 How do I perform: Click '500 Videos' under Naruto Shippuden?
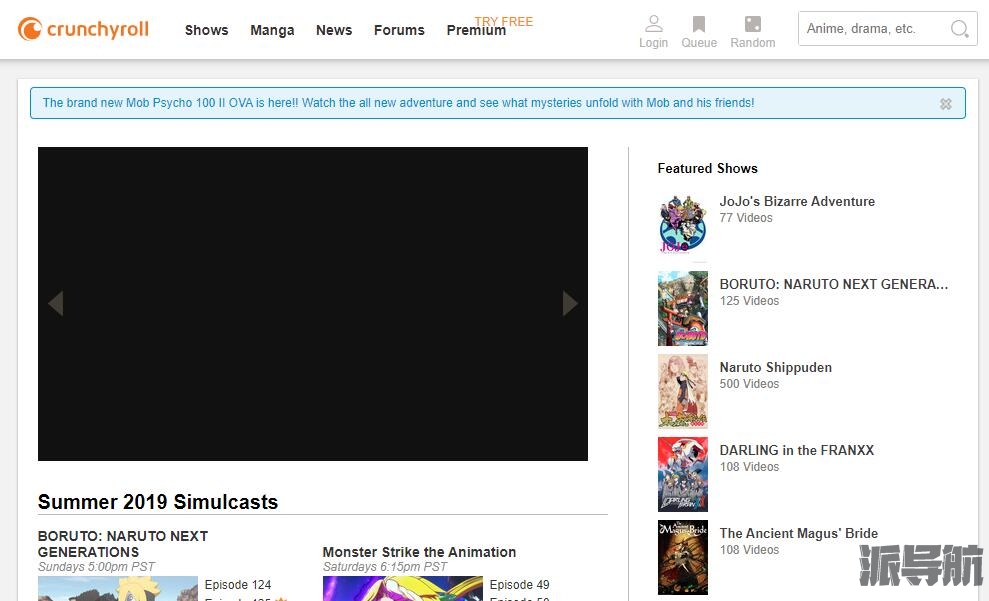tap(749, 383)
